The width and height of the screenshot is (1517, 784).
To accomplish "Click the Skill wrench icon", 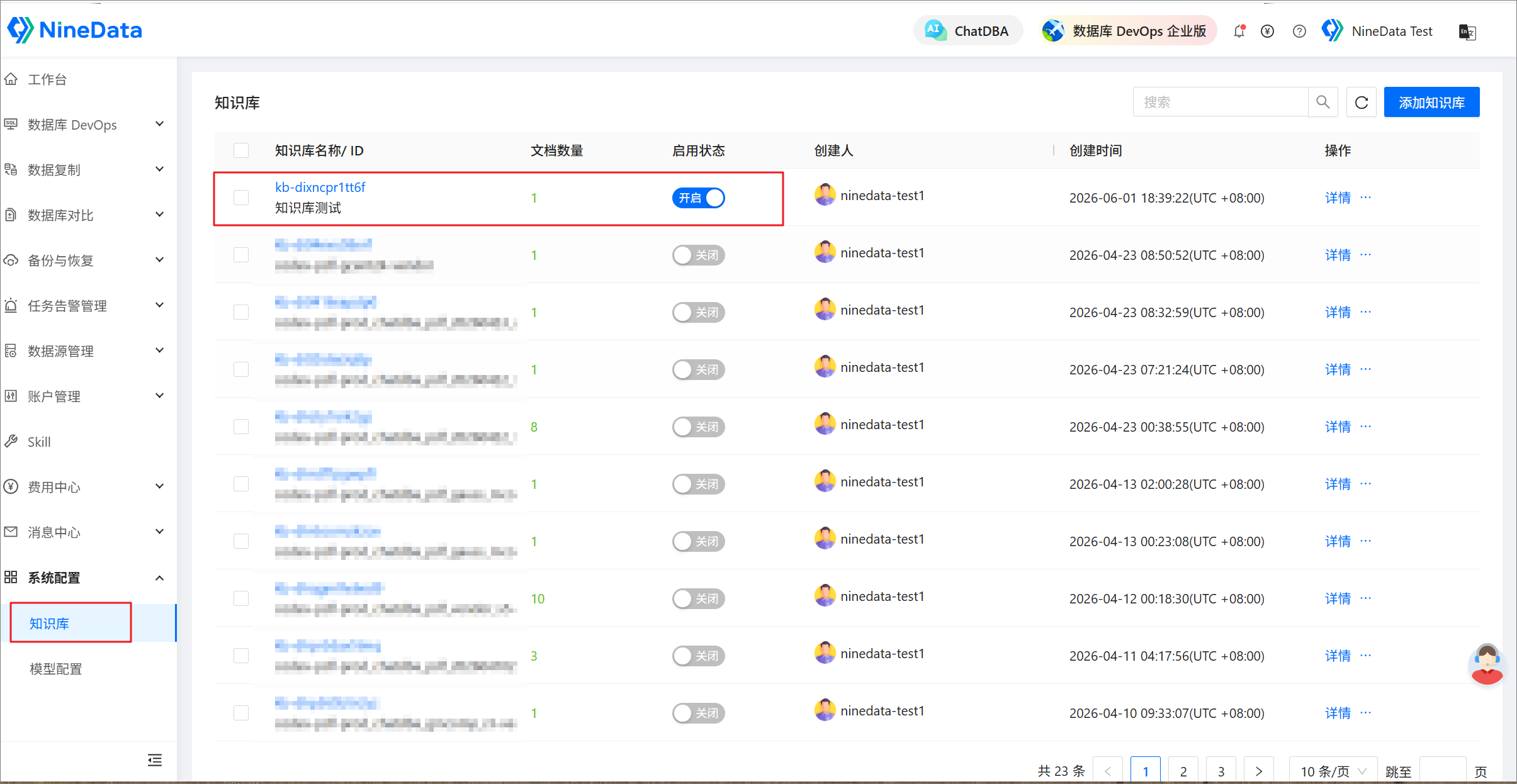I will (11, 442).
